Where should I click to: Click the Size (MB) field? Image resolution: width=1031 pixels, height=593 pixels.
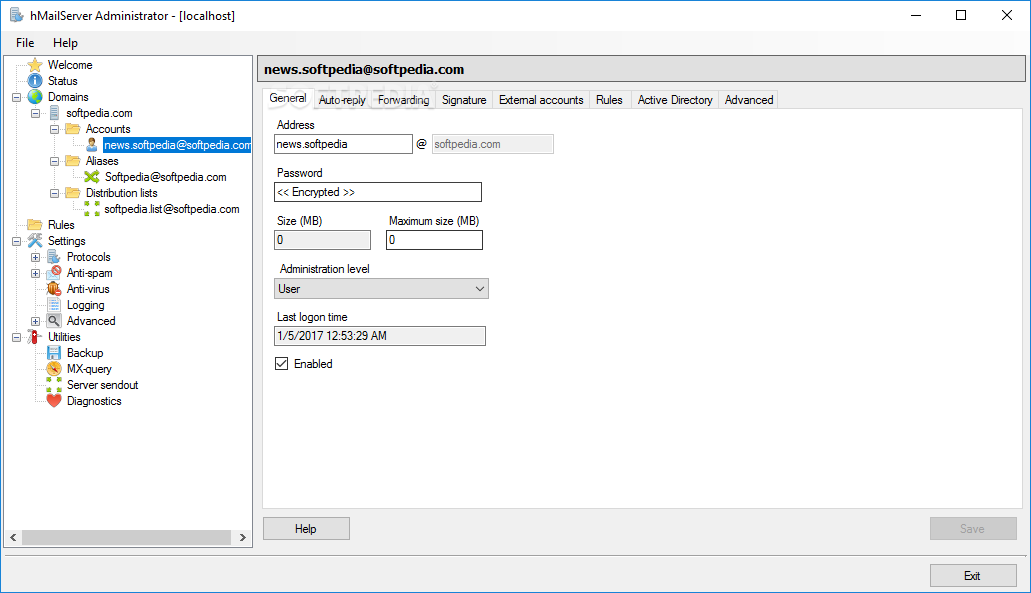click(322, 240)
